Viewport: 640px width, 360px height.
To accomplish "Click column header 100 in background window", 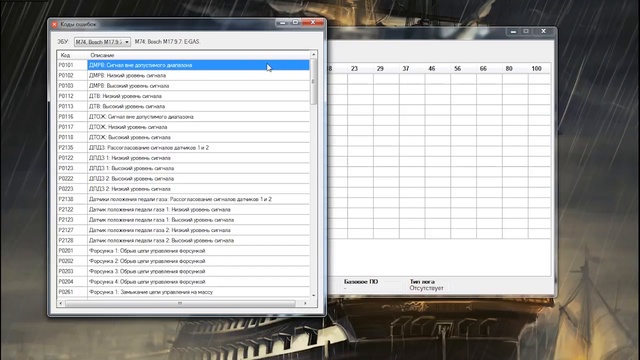I will [x=536, y=69].
